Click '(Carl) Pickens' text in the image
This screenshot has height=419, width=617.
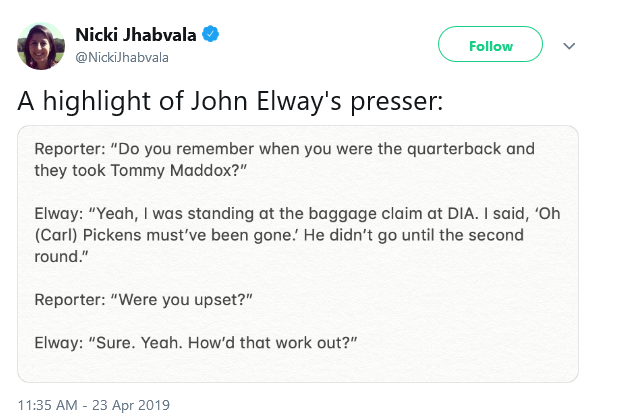coord(89,235)
